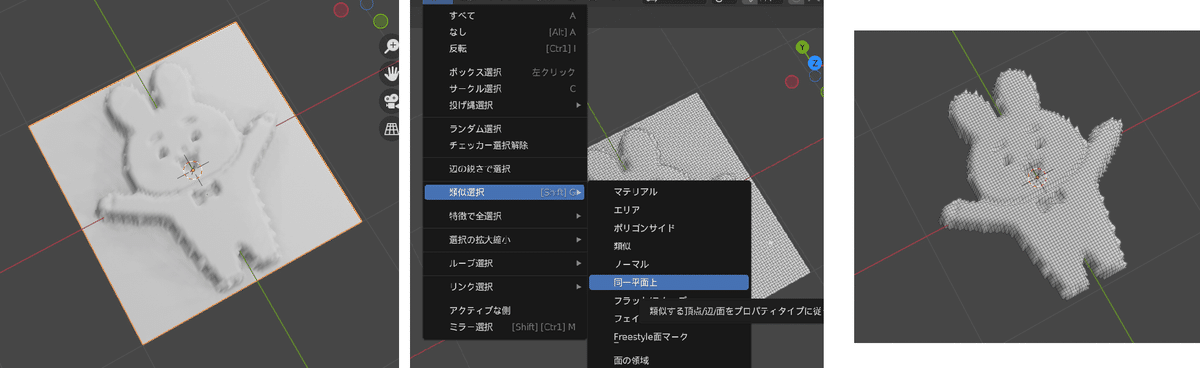Image resolution: width=1200 pixels, height=368 pixels.
Task: Select ポリゴンサイド in similar-select submenu
Action: point(668,228)
